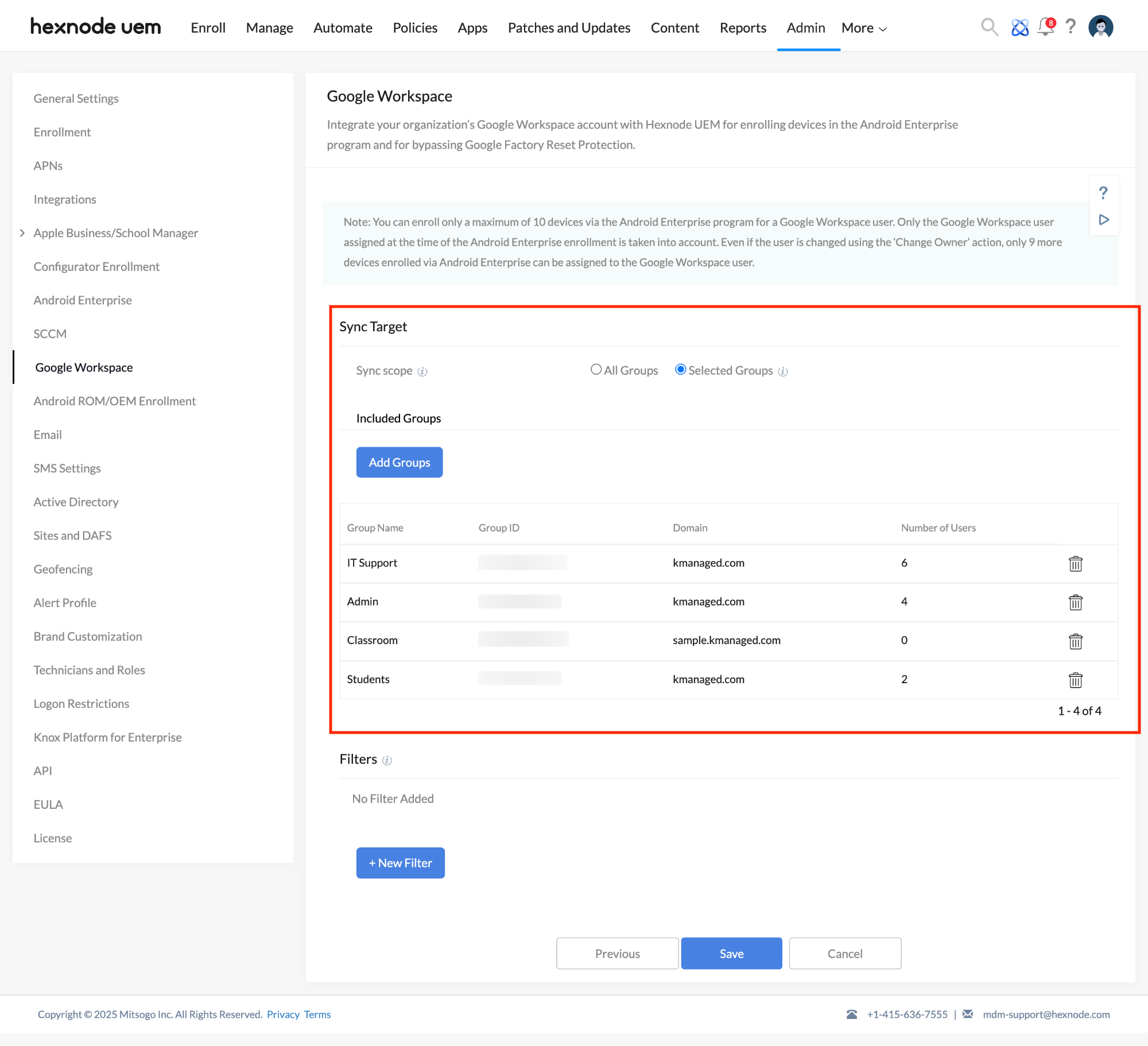The width and height of the screenshot is (1148, 1046).
Task: Click the + New Filter button
Action: tap(400, 863)
